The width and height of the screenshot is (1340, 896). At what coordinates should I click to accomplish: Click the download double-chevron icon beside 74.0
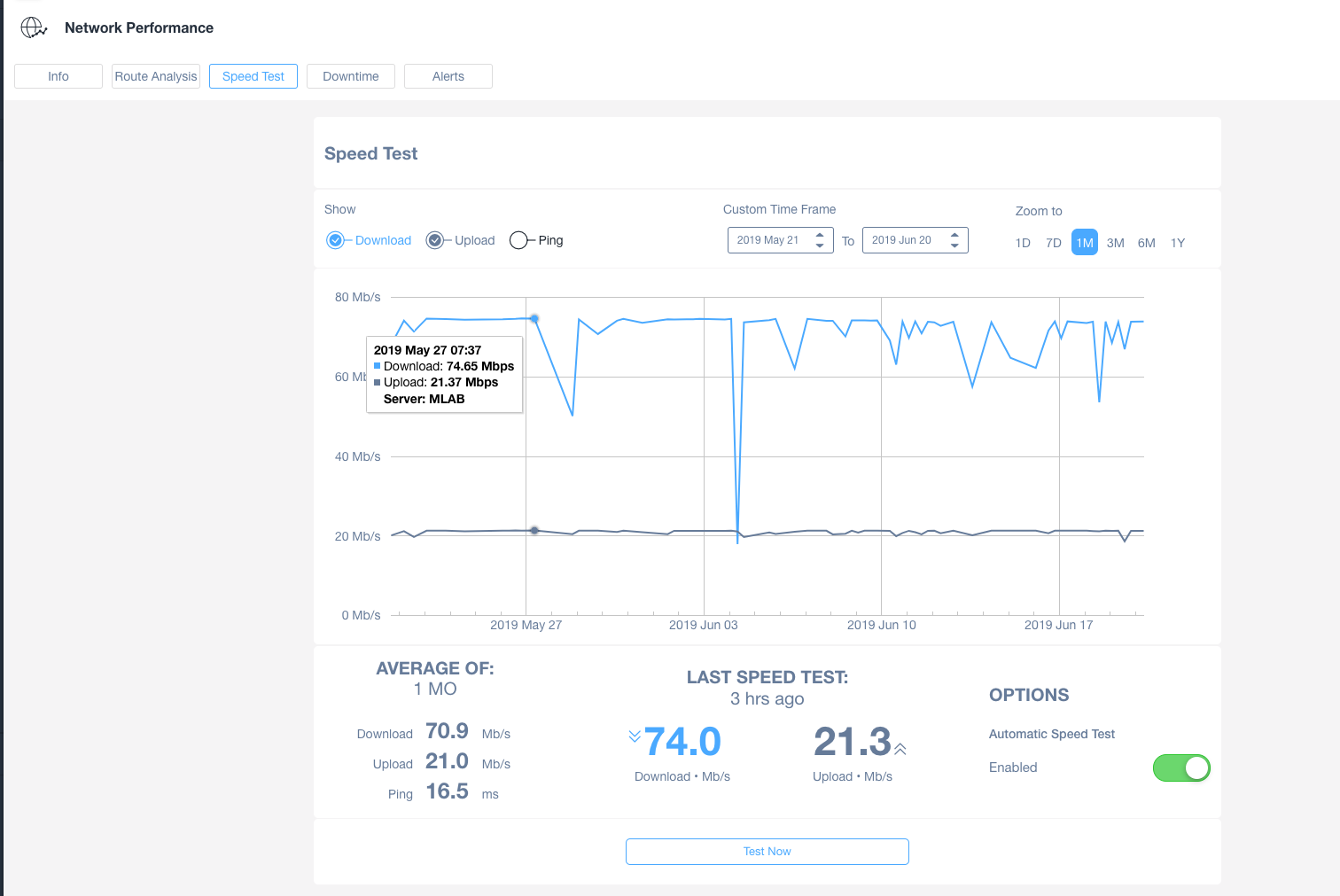coord(635,736)
